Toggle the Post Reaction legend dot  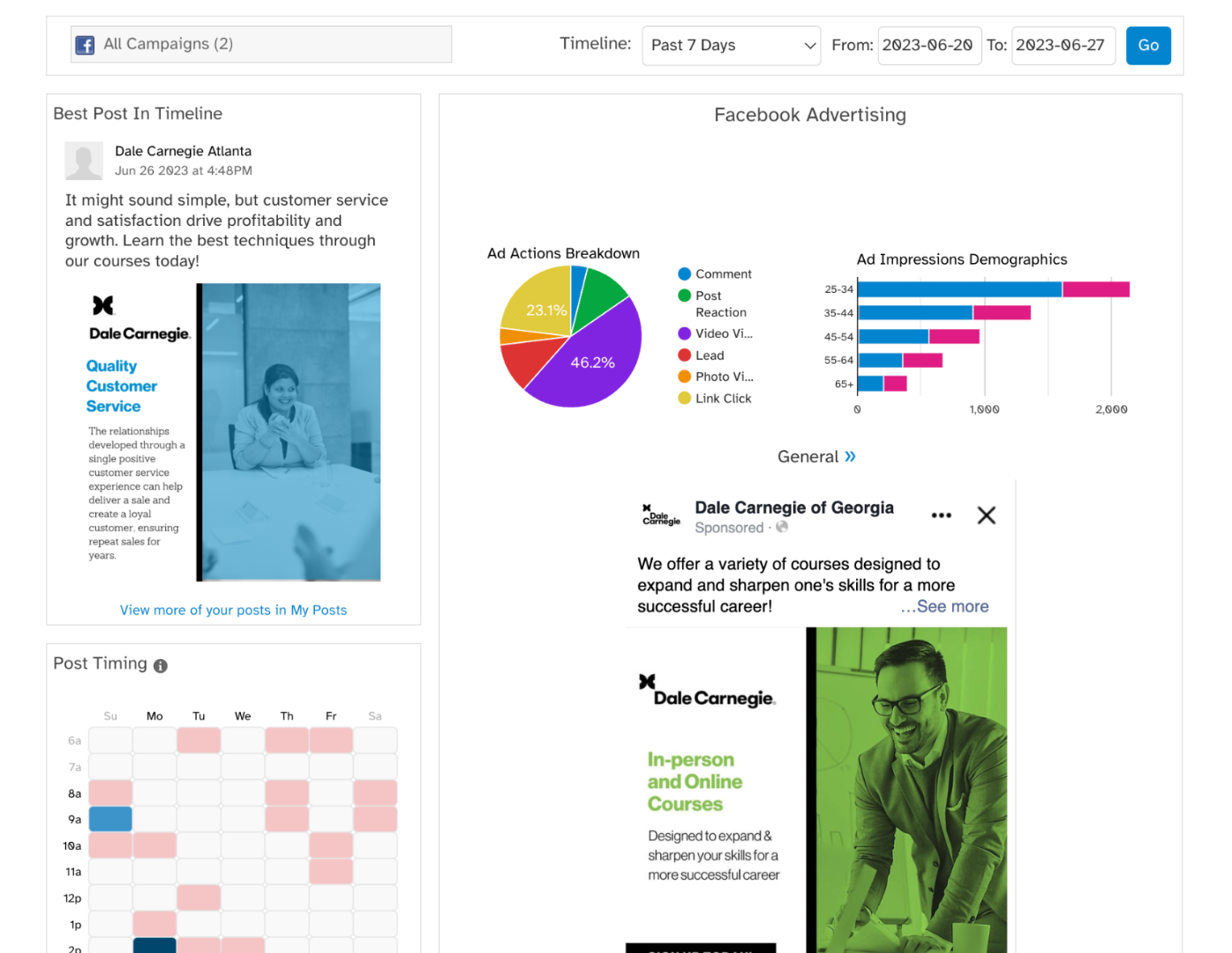click(x=684, y=296)
